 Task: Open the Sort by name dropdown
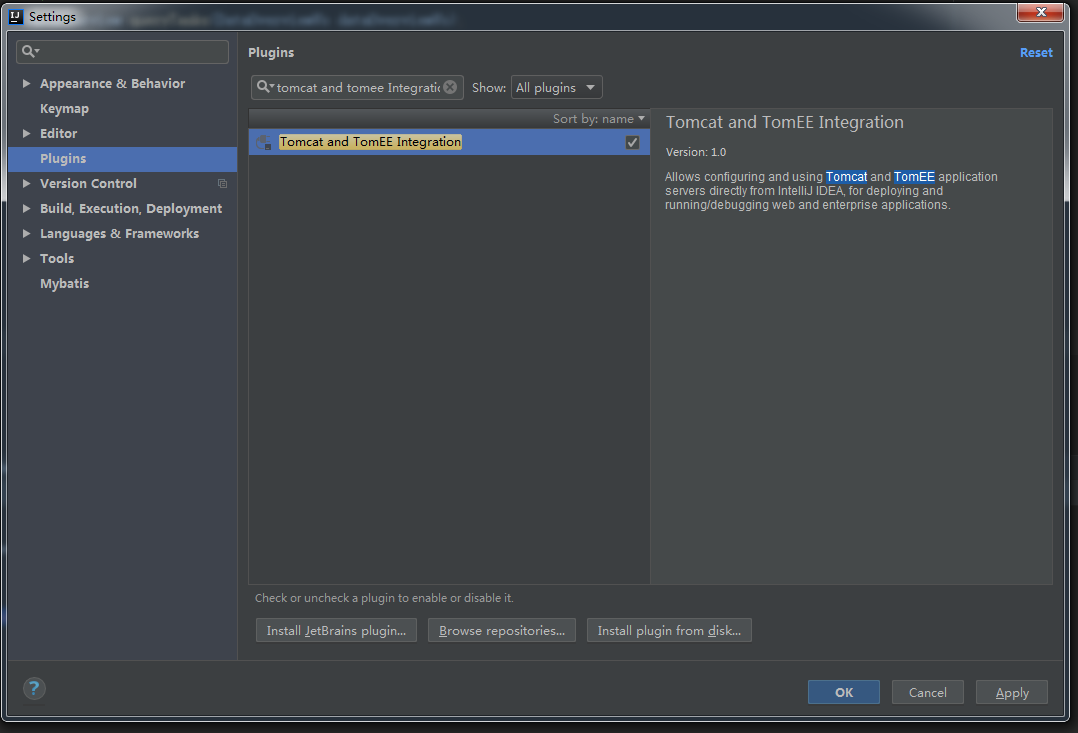pos(599,119)
